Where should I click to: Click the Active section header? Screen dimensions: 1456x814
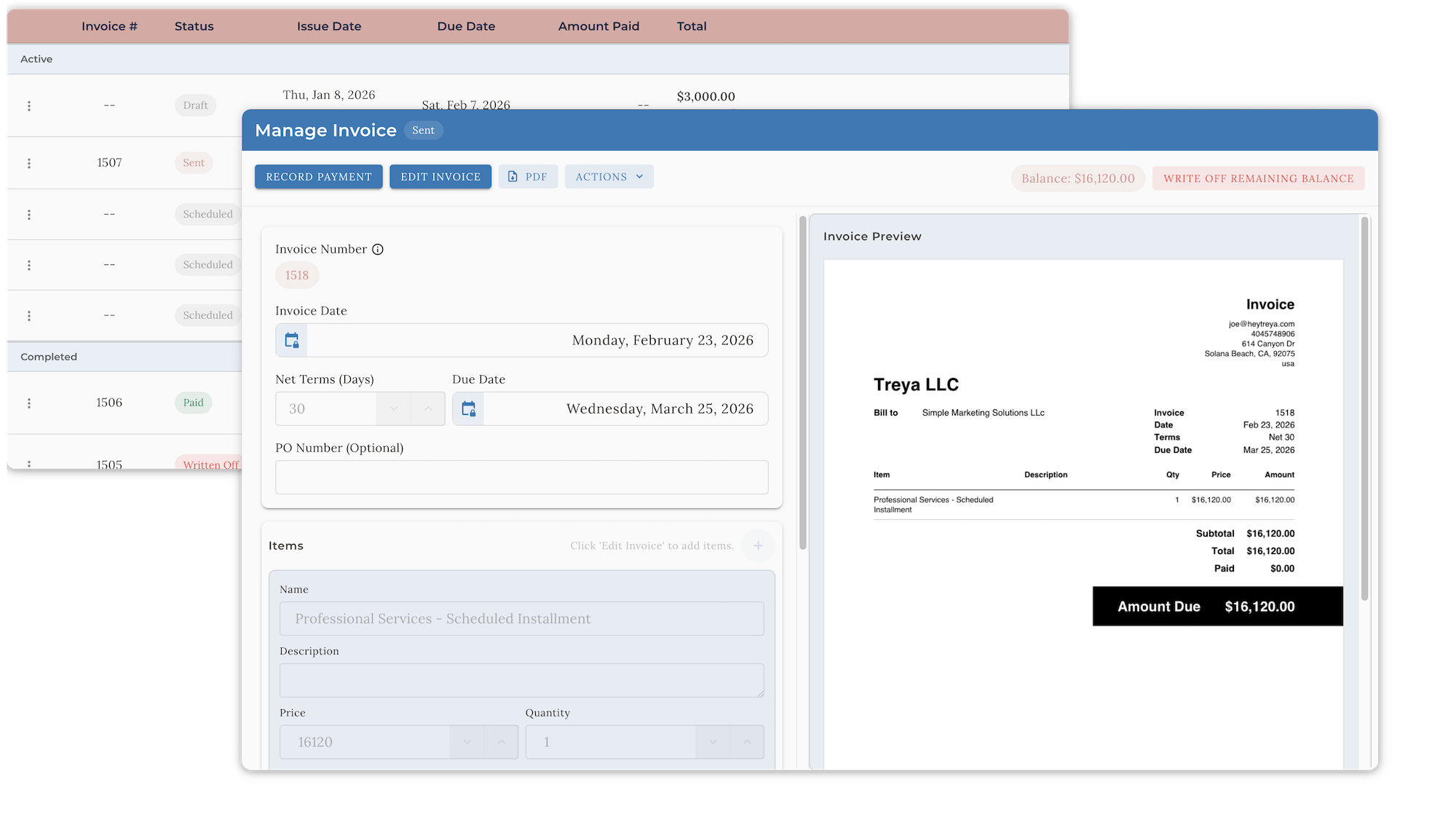click(x=36, y=59)
